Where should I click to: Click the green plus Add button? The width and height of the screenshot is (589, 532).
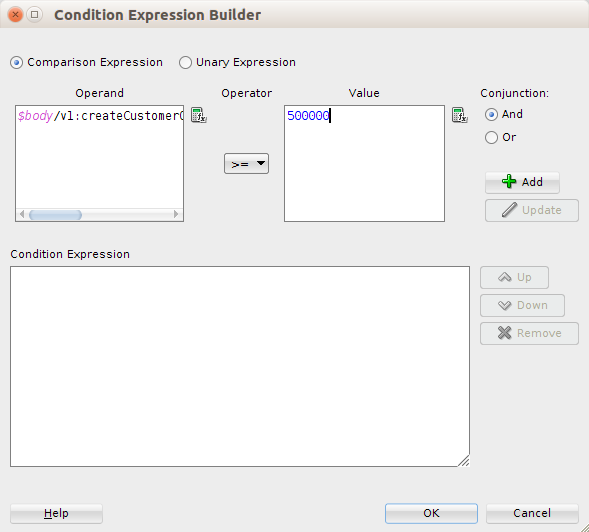(x=522, y=183)
